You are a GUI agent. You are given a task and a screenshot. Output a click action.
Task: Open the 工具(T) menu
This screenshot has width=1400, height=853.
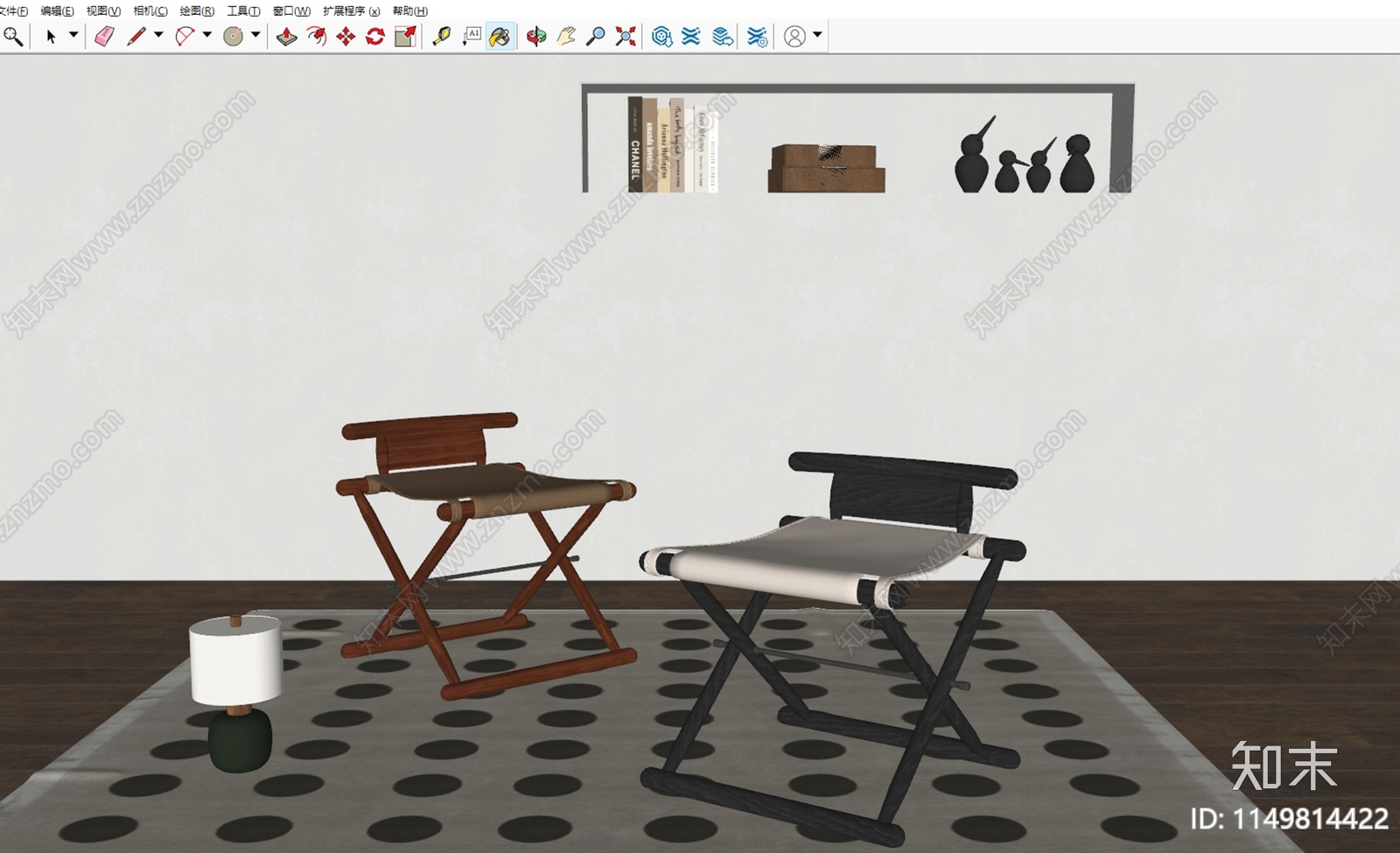click(243, 10)
